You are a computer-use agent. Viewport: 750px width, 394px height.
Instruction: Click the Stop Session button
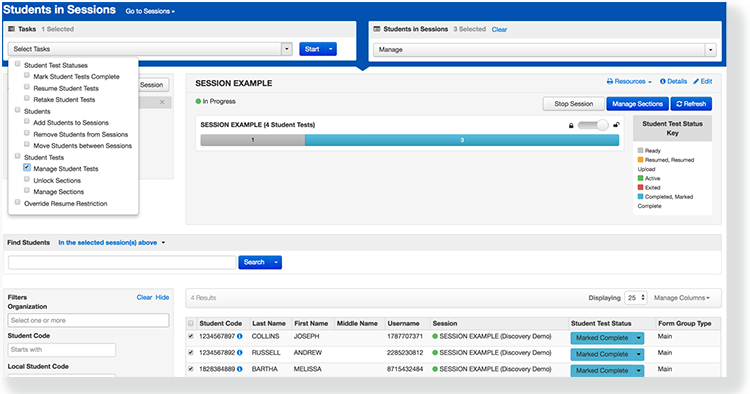(574, 104)
